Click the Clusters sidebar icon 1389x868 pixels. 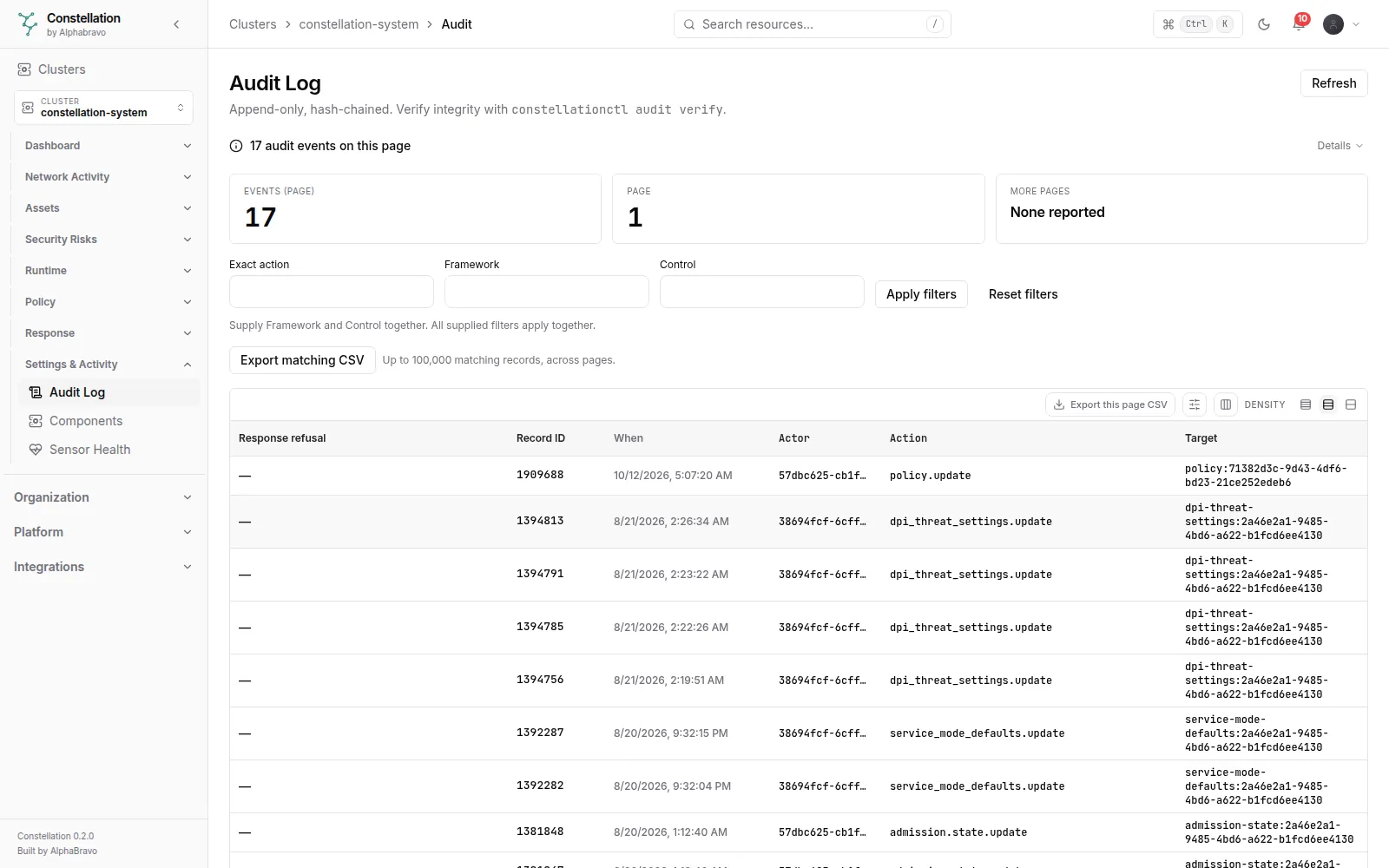coord(24,69)
